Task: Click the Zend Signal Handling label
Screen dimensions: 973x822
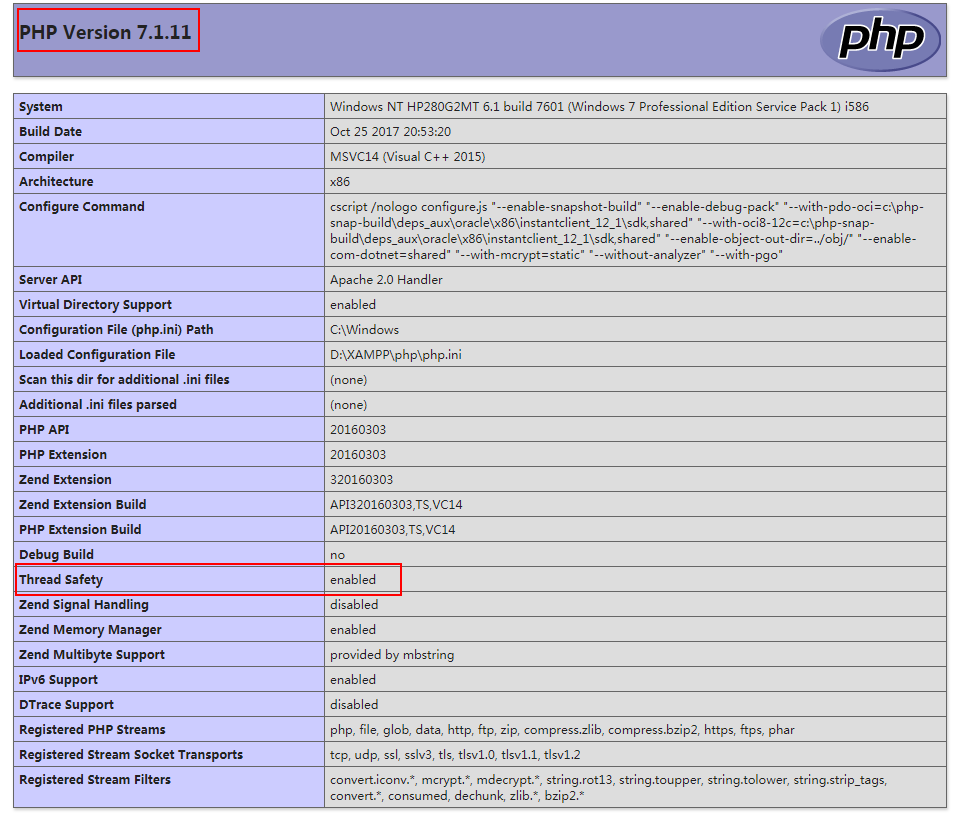Action: (84, 604)
